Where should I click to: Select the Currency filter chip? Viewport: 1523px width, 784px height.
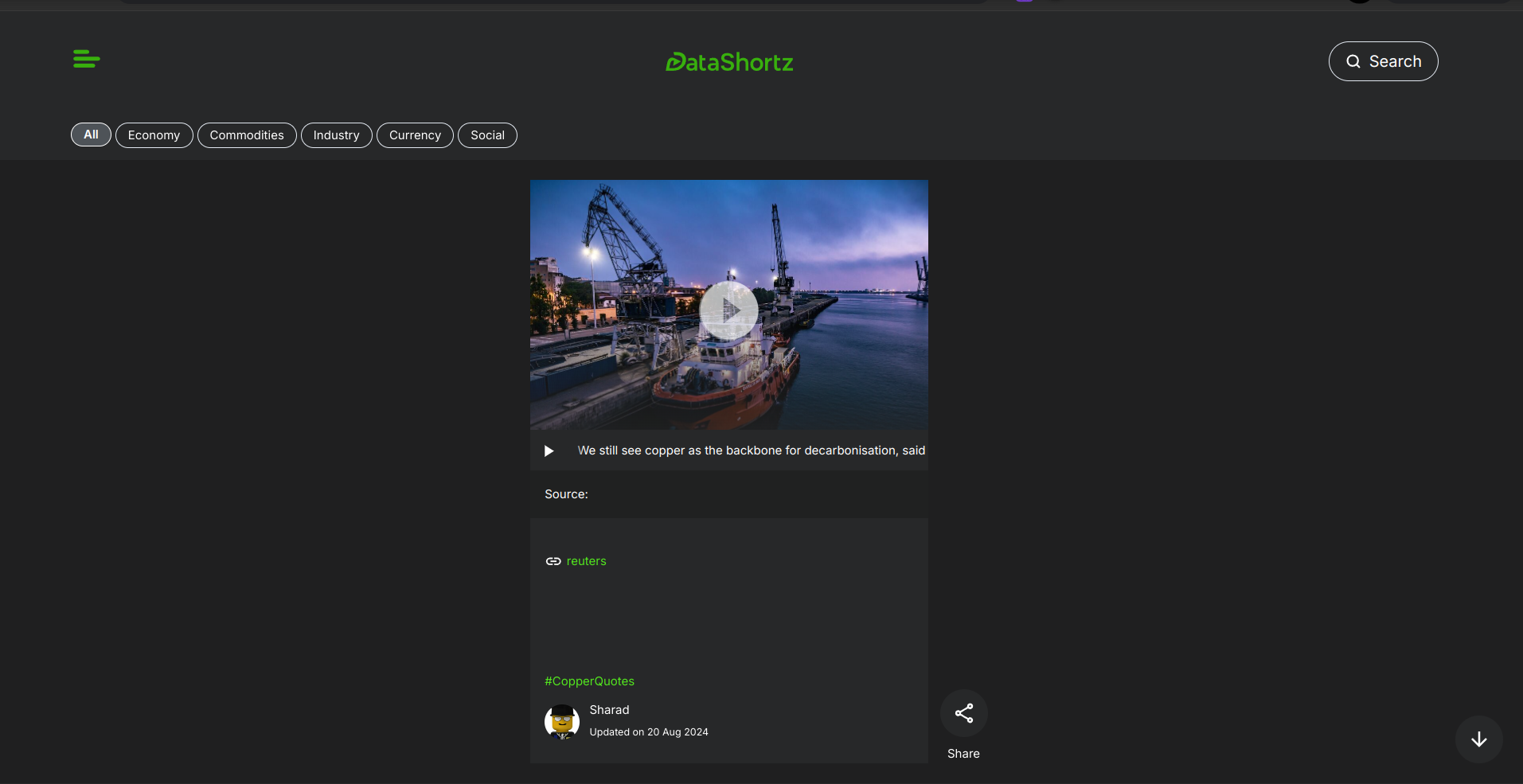point(415,135)
